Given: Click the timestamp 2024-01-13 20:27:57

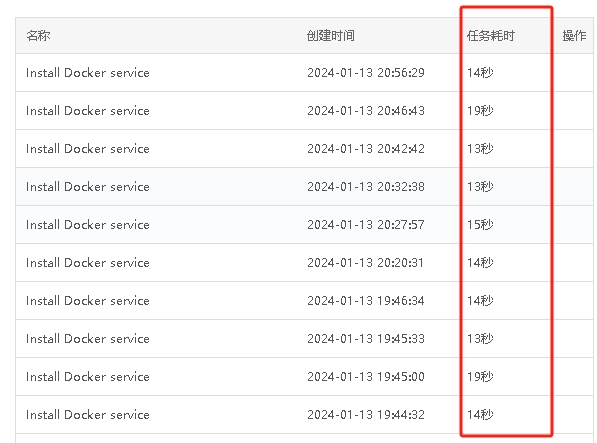Looking at the screenshot, I should (366, 225).
